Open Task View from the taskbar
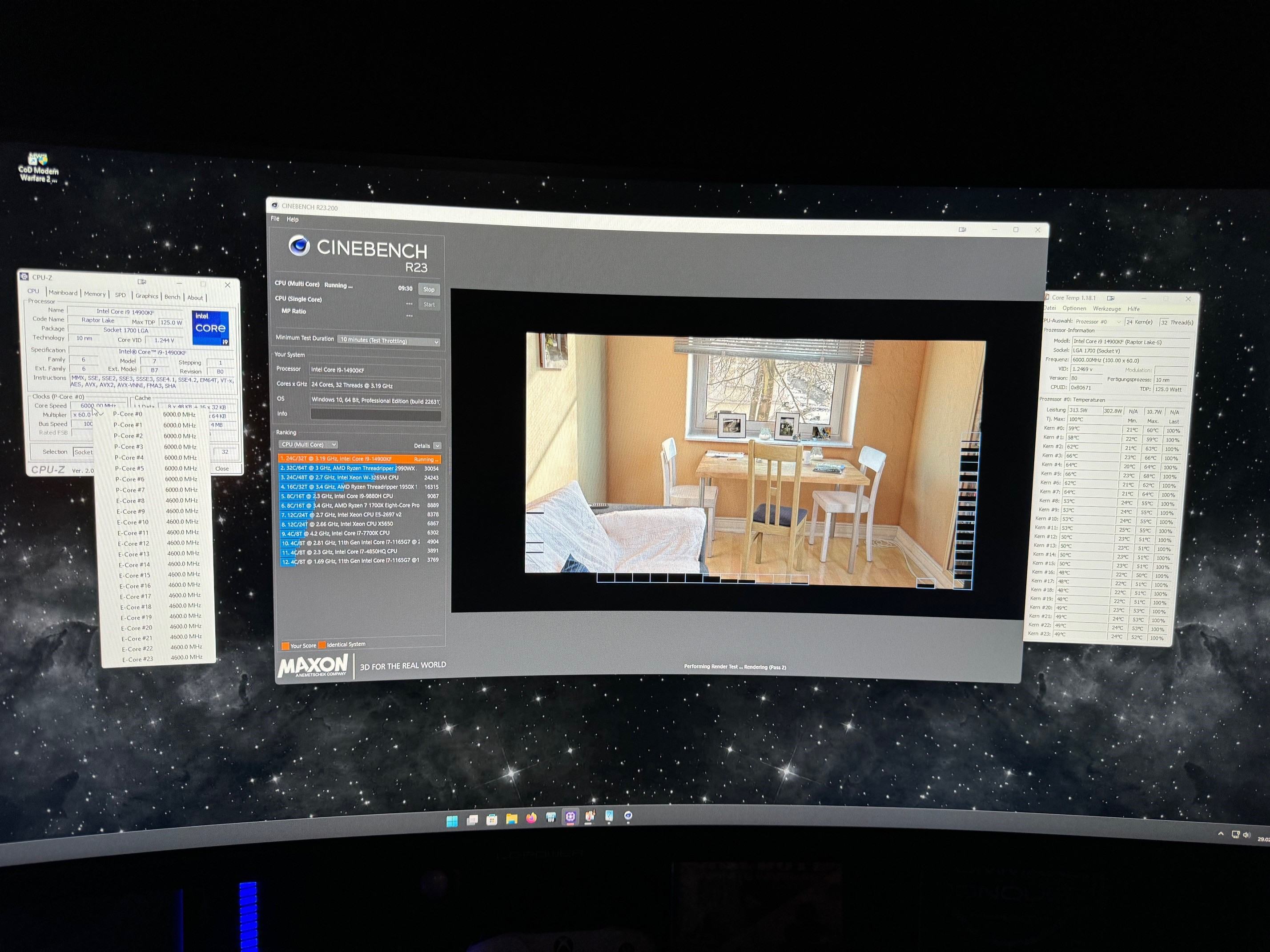This screenshot has width=1270, height=952. pos(472,820)
